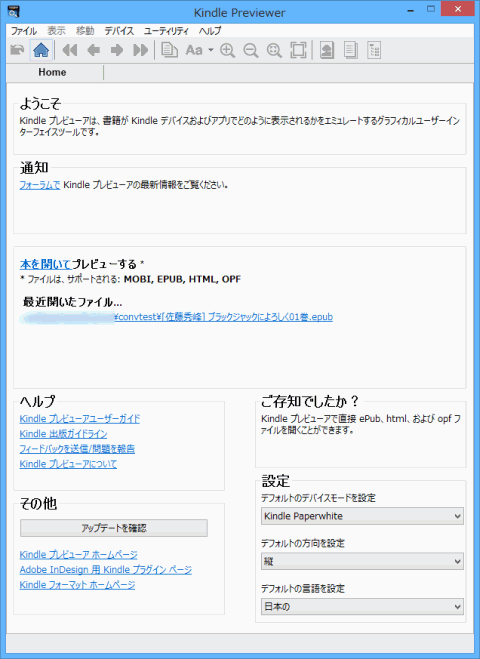480x659 pixels.
Task: Open recent file ブラックジャックによろしく01巻.epub
Action: [223, 317]
